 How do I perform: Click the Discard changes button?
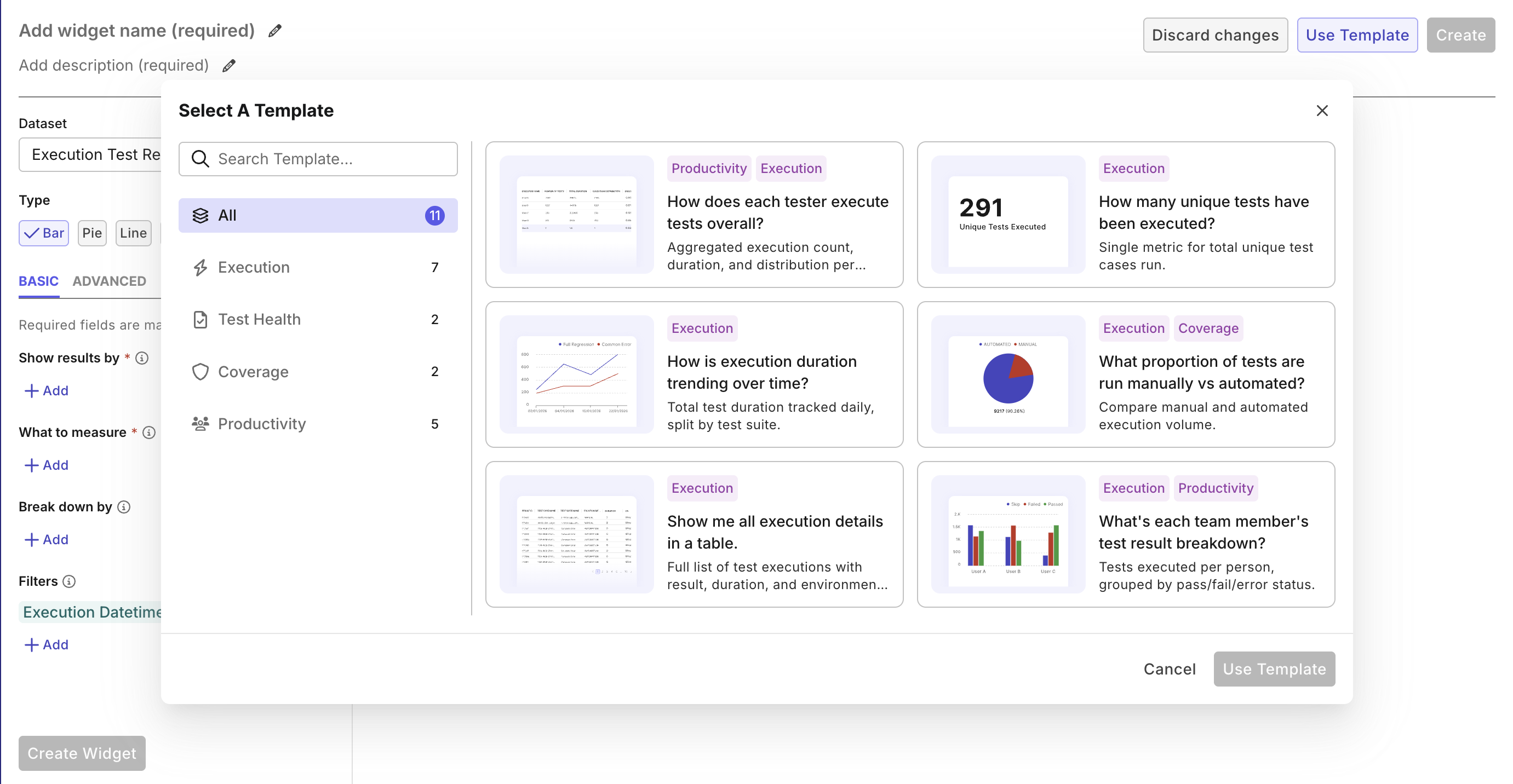(x=1215, y=34)
